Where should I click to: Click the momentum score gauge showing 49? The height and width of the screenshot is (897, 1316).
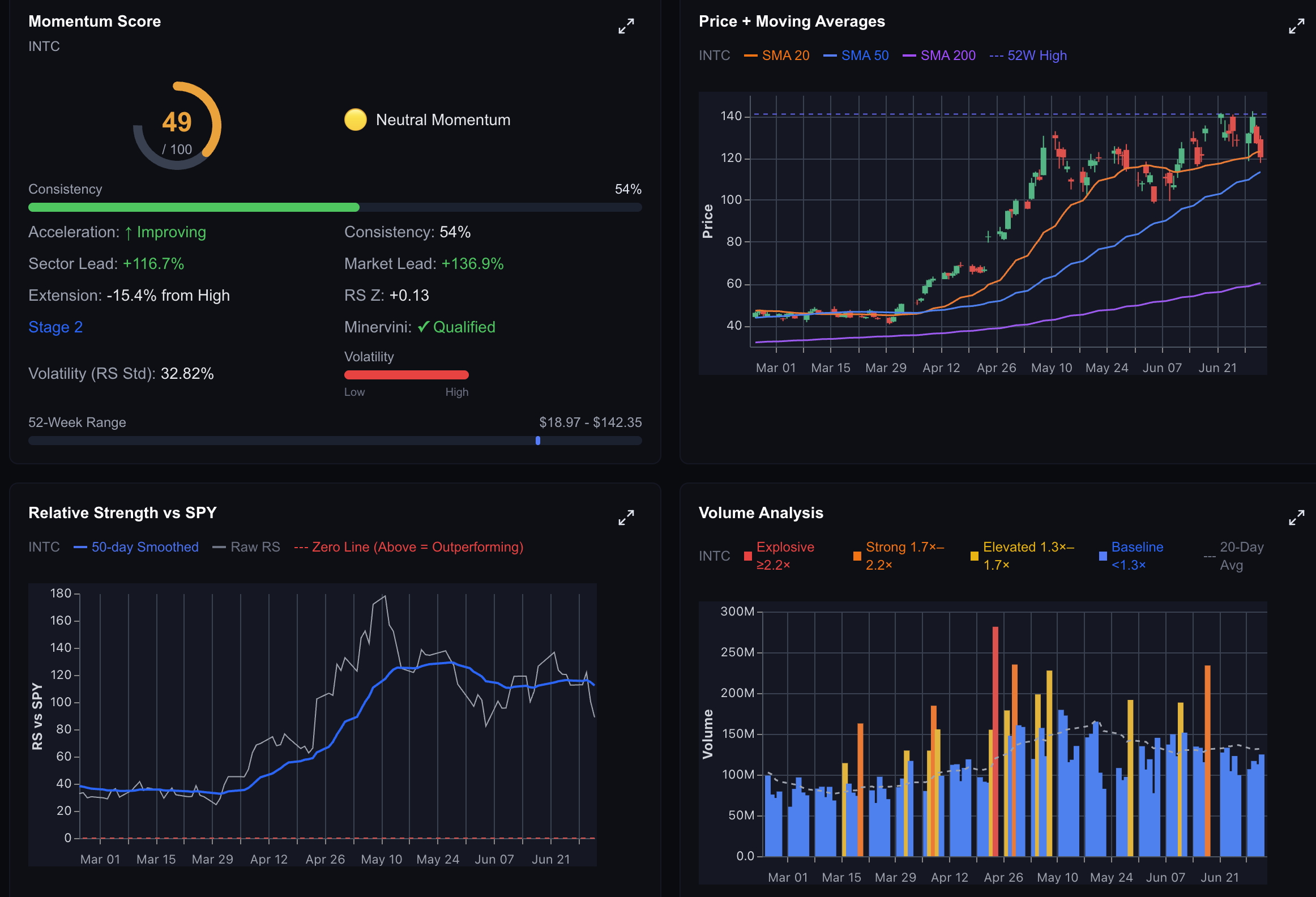177,126
